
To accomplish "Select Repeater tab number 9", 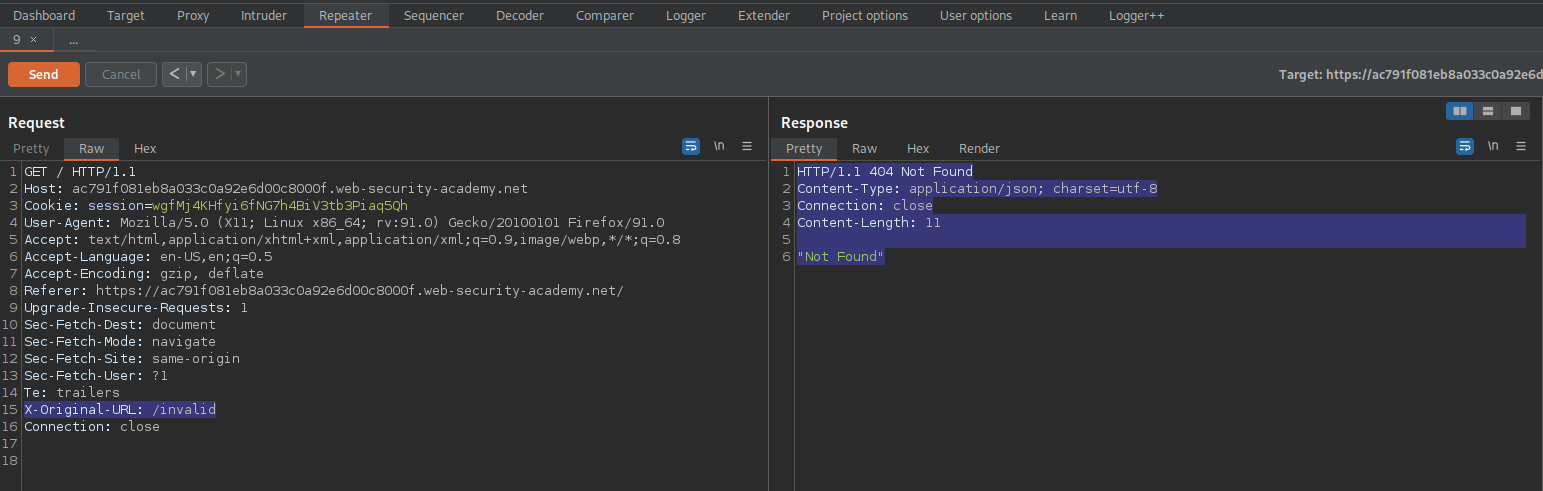I will click(x=16, y=40).
